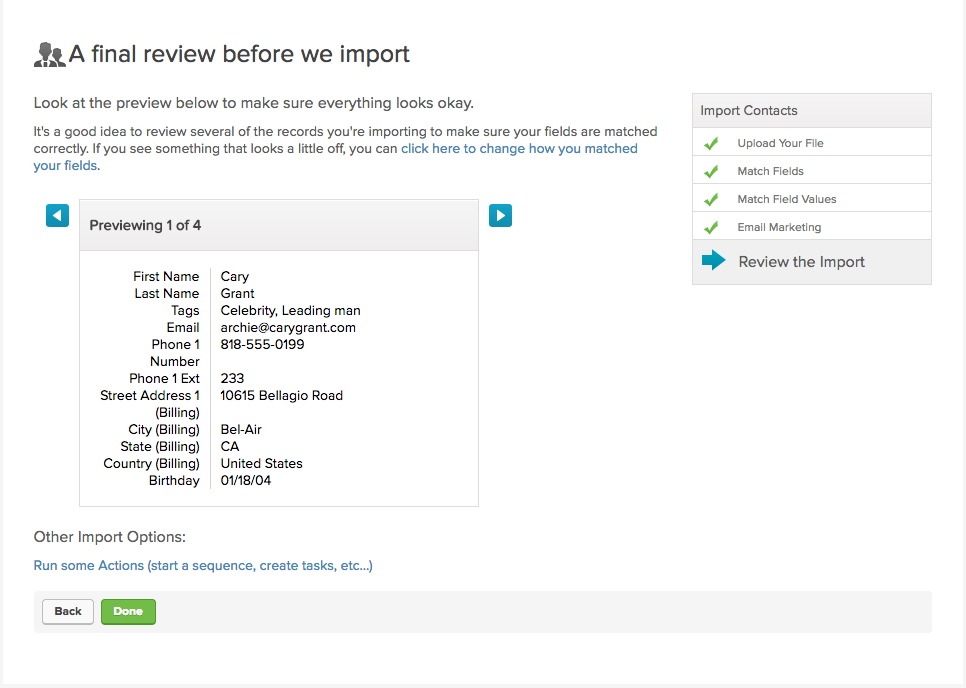Select the Upload Your File step
The width and height of the screenshot is (966, 688).
coord(811,143)
